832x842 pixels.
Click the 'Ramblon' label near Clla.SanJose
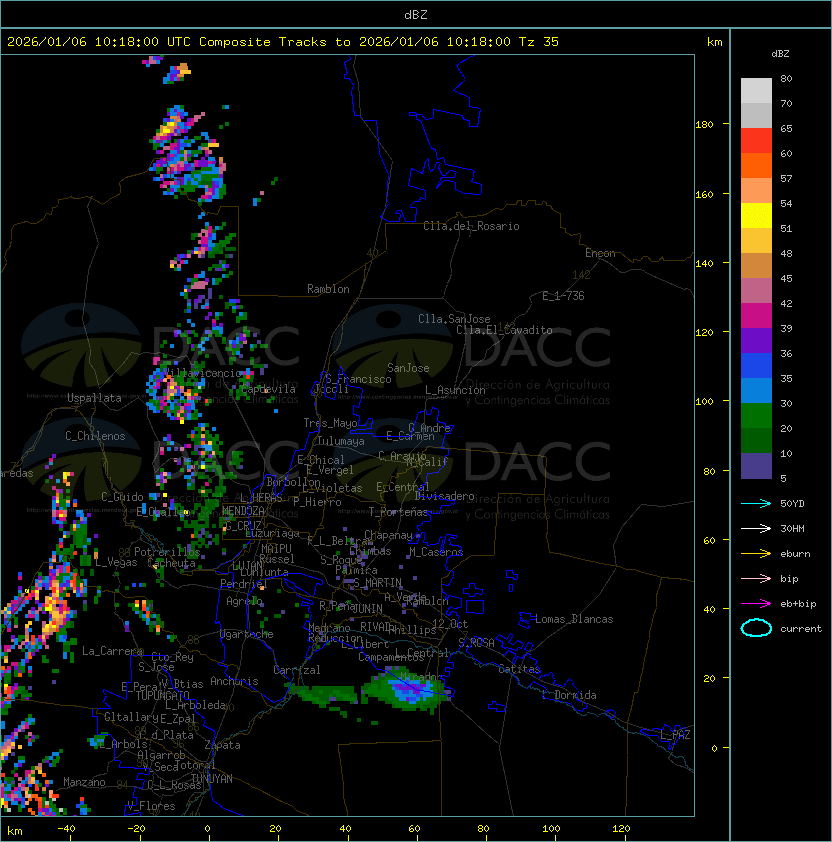(328, 289)
